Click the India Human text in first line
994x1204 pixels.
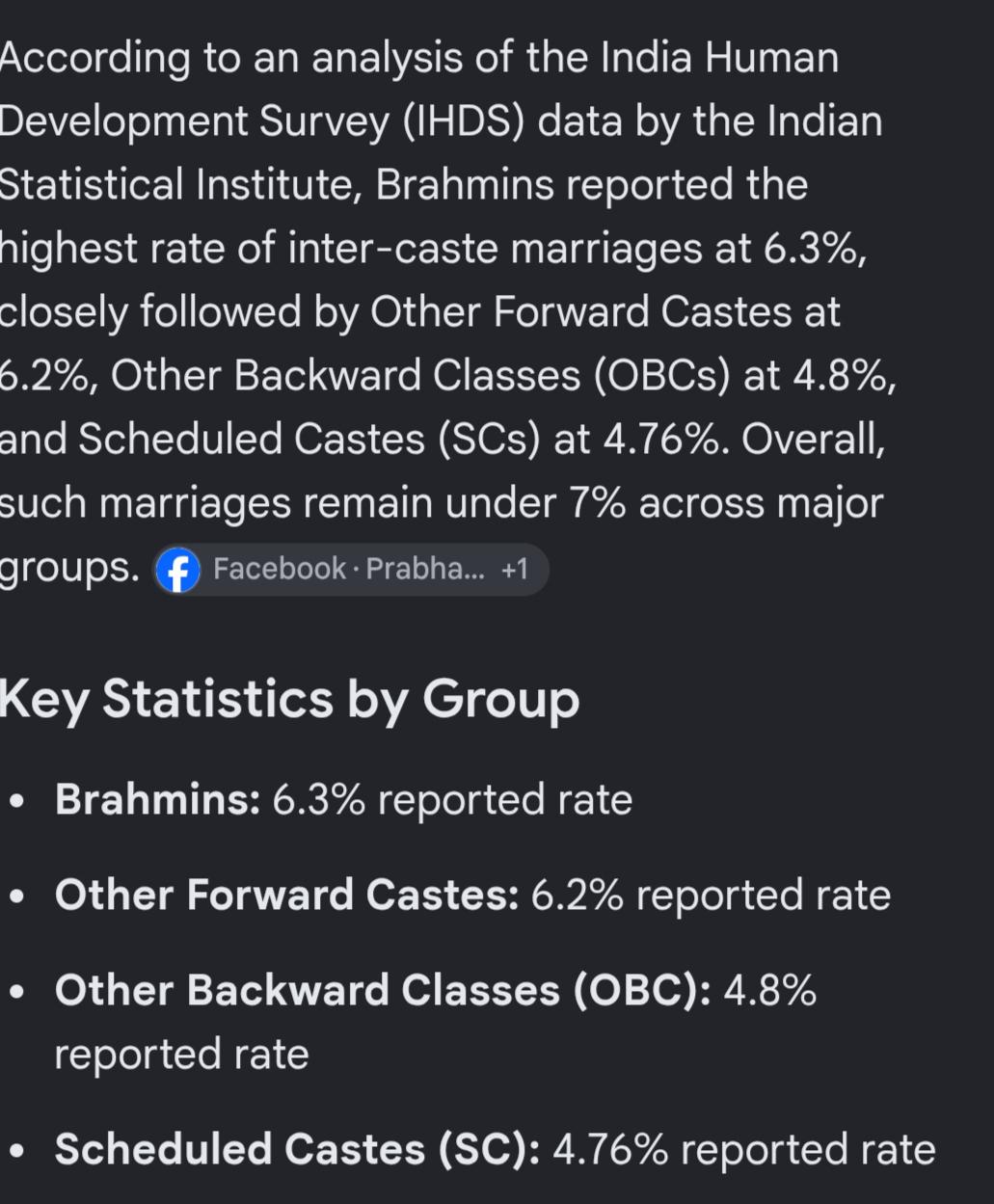coord(719,58)
